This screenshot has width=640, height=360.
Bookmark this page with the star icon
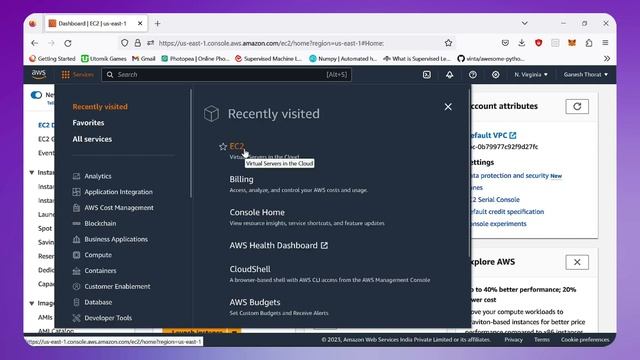click(x=448, y=43)
